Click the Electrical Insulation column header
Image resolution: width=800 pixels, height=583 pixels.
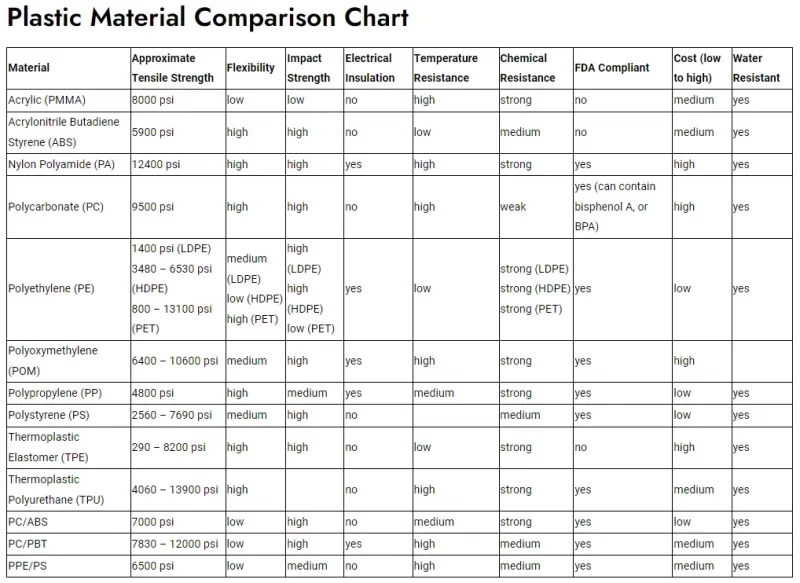click(370, 68)
